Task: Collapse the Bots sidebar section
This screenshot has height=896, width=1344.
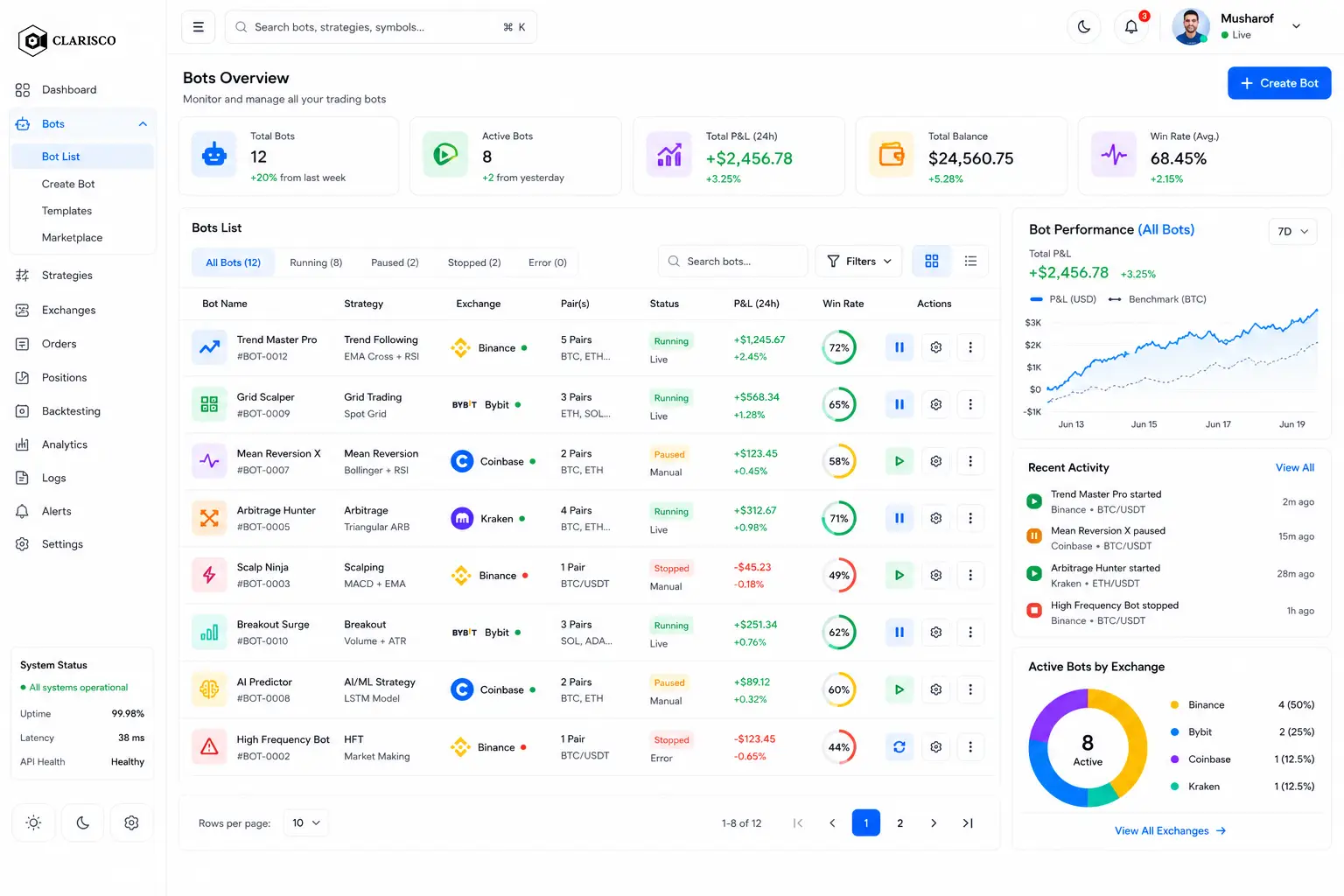Action: click(143, 124)
